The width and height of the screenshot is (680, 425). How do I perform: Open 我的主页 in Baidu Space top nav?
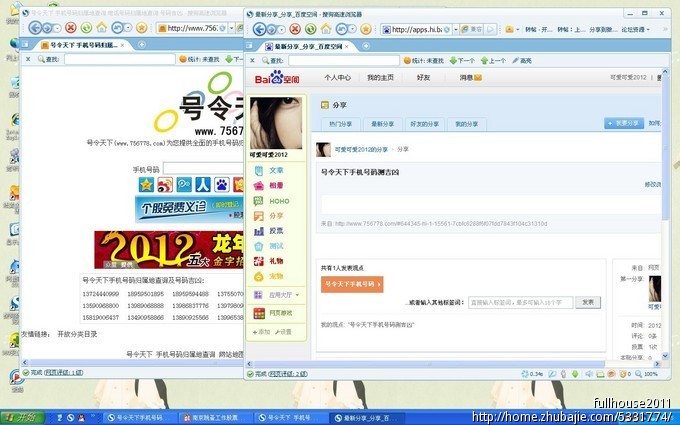click(x=380, y=78)
